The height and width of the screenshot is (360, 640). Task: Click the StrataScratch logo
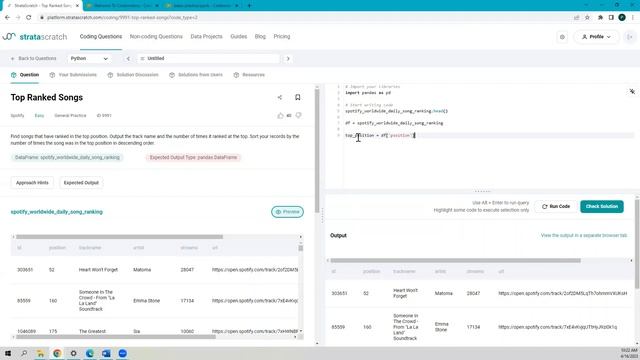[35, 37]
